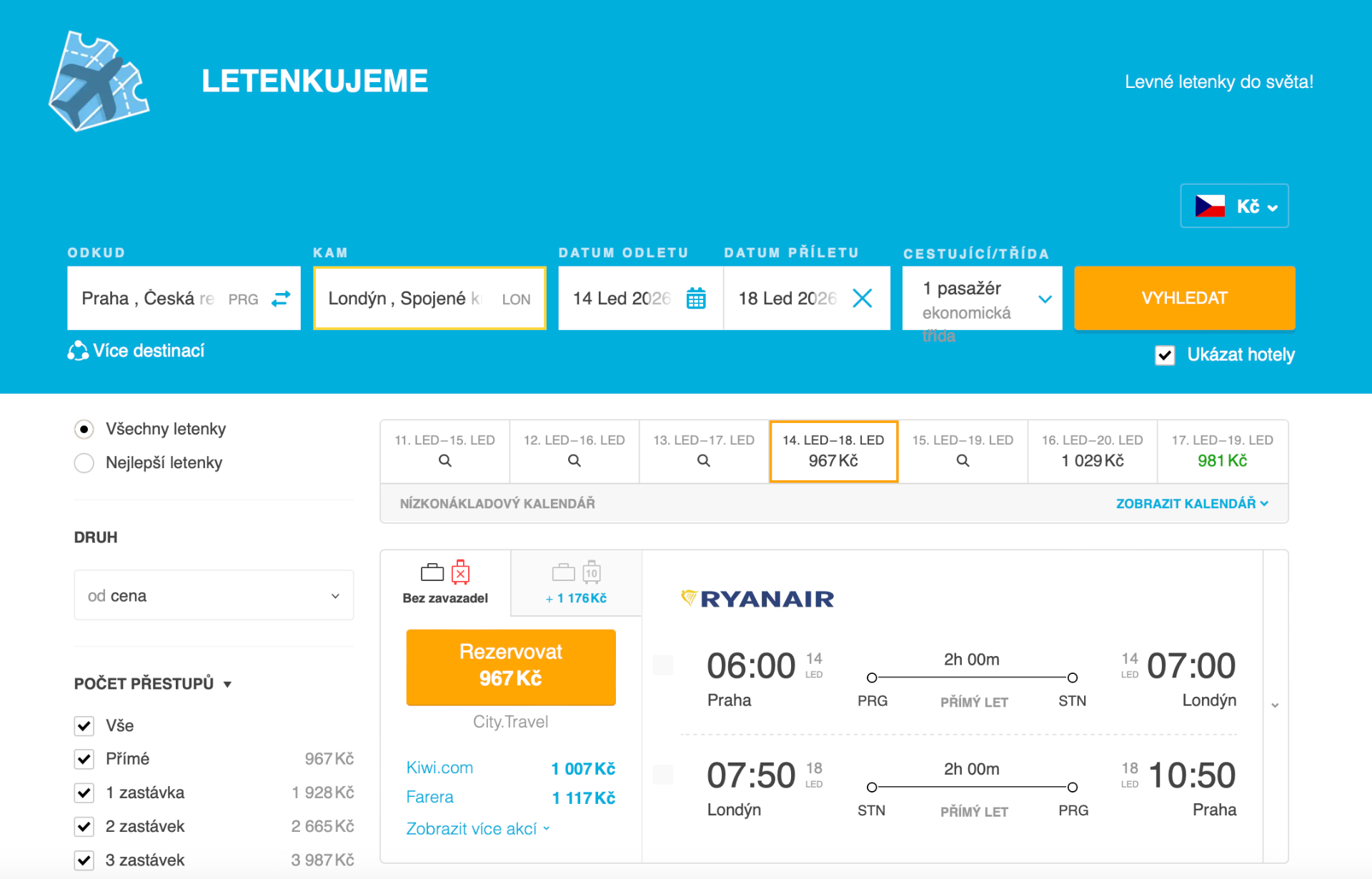Expand the passenger and class selector
The image size is (1372, 879).
982,299
